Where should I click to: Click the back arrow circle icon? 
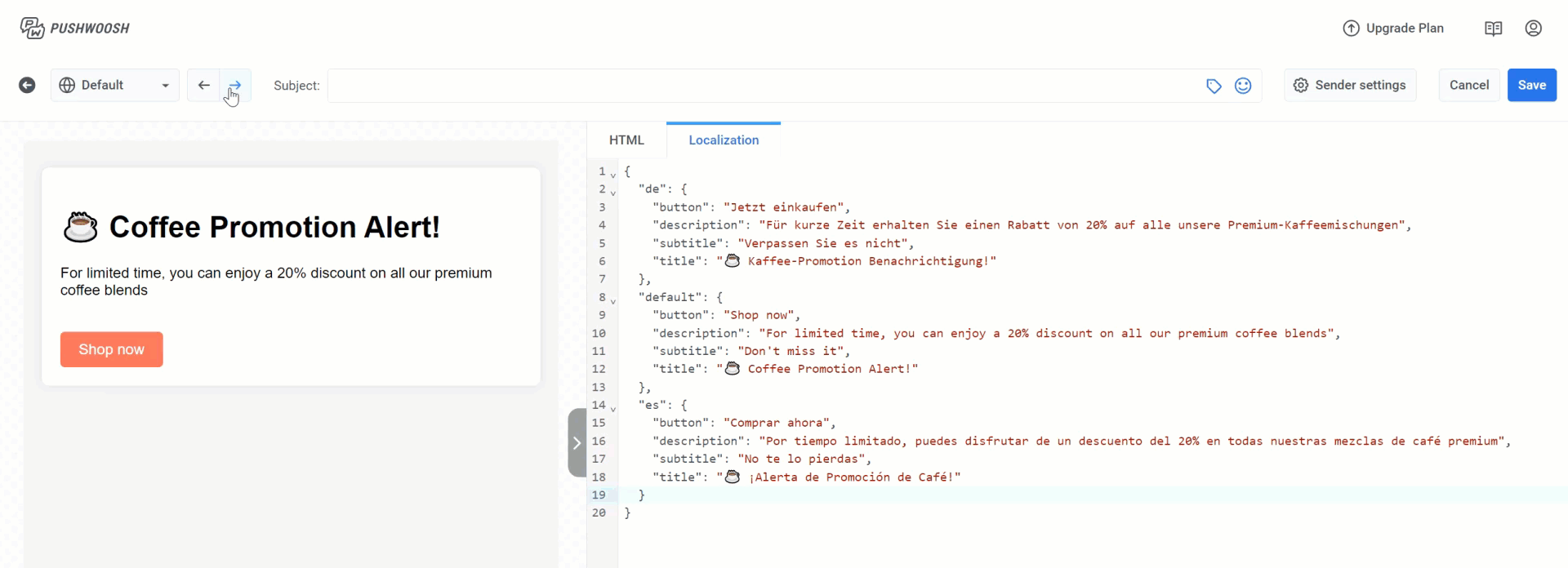(27, 86)
